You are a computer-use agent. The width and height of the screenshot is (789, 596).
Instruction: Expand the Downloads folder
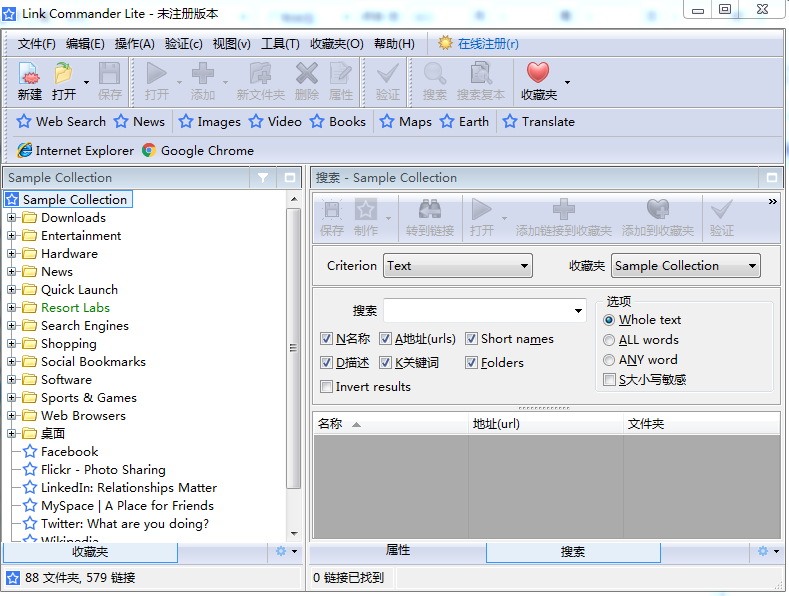(12, 217)
